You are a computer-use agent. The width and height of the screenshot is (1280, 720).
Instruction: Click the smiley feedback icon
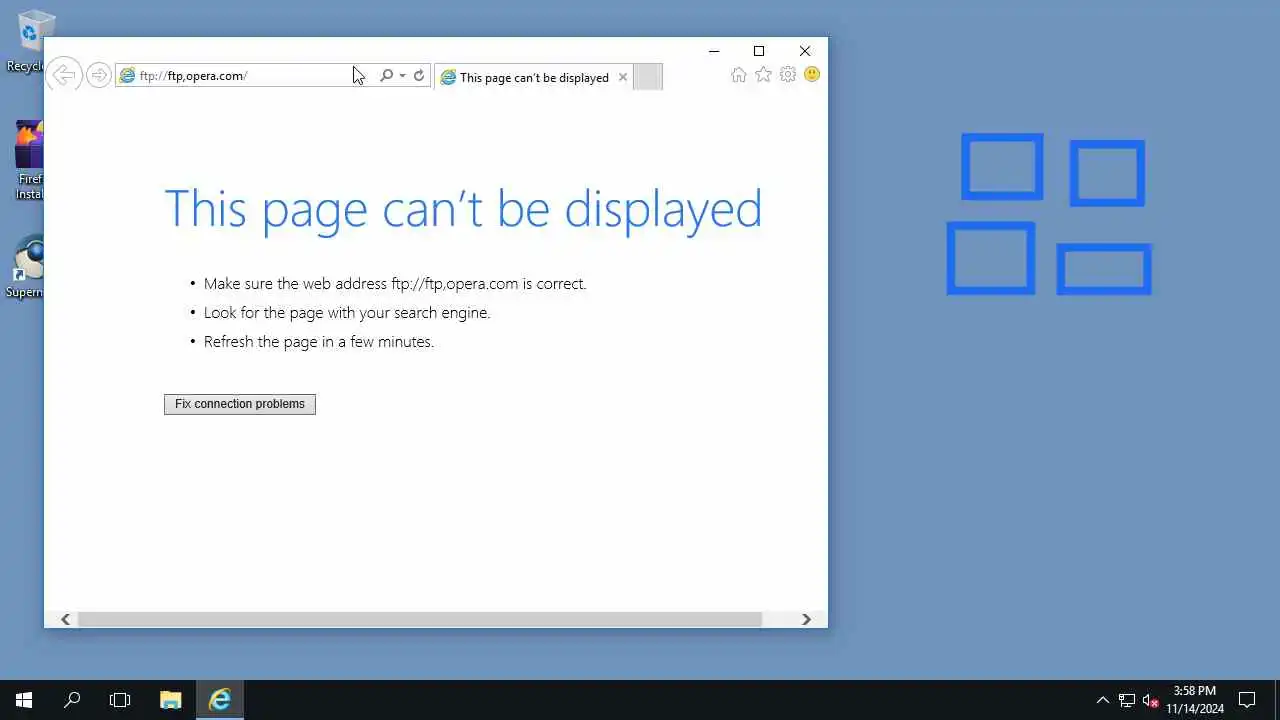pos(812,75)
